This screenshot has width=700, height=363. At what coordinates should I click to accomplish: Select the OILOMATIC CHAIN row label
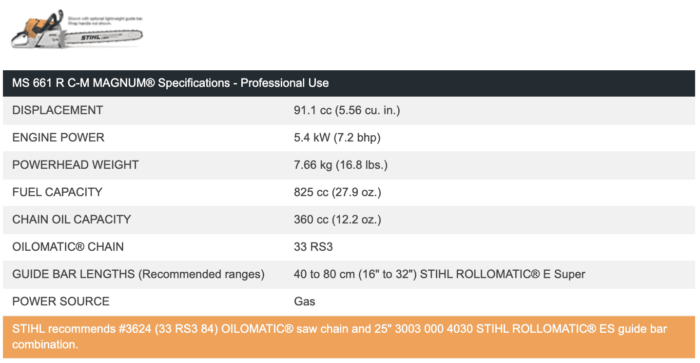click(x=68, y=246)
